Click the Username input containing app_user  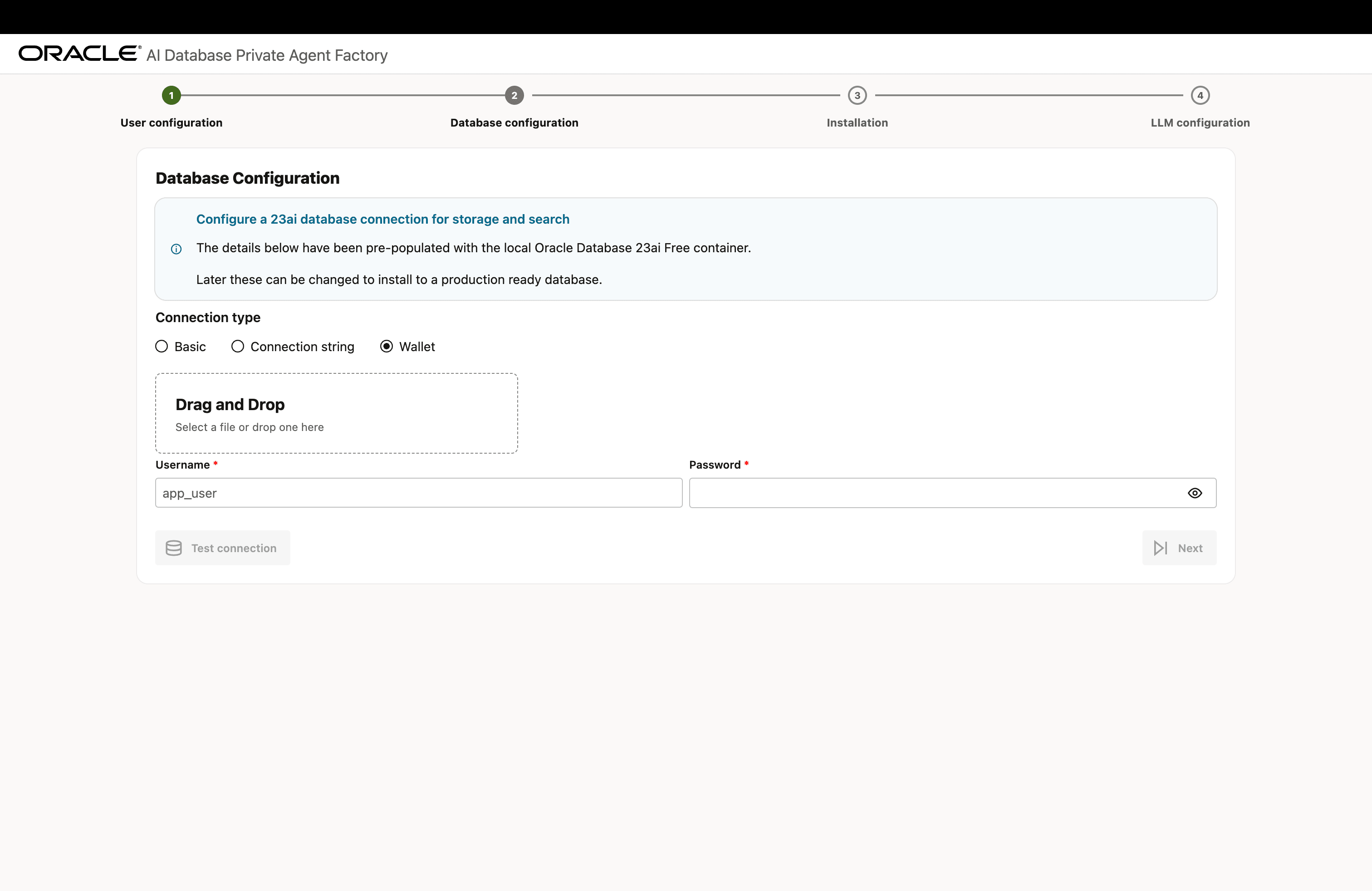click(x=418, y=493)
